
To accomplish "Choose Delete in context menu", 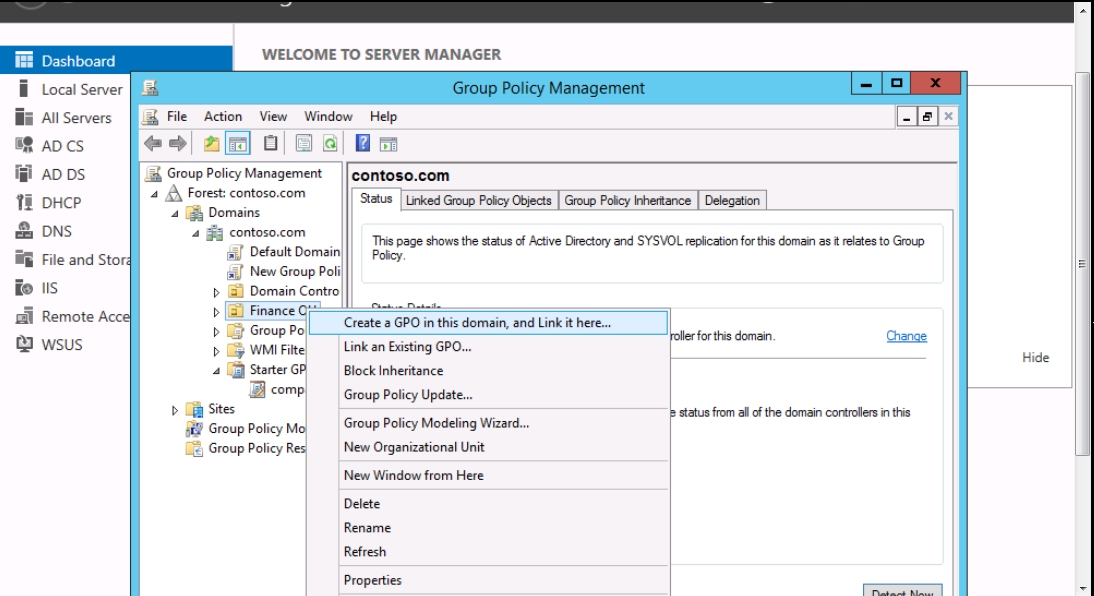I will point(488,504).
